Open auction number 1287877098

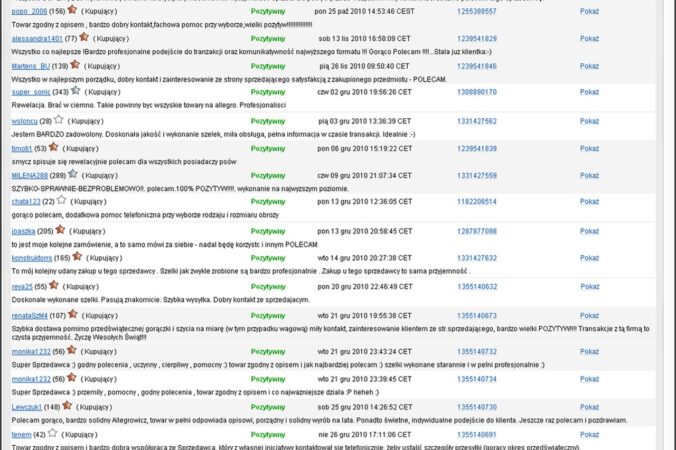(x=477, y=231)
